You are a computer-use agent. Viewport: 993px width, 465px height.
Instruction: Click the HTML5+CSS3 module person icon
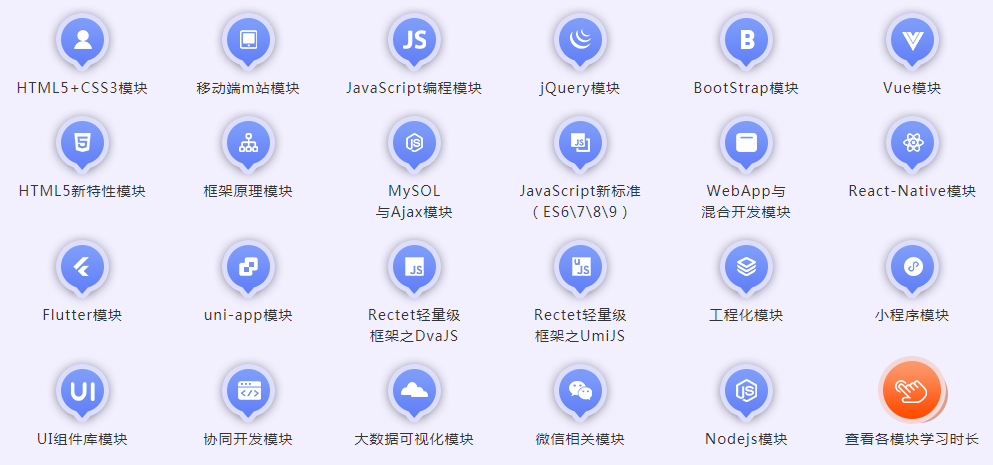click(82, 41)
